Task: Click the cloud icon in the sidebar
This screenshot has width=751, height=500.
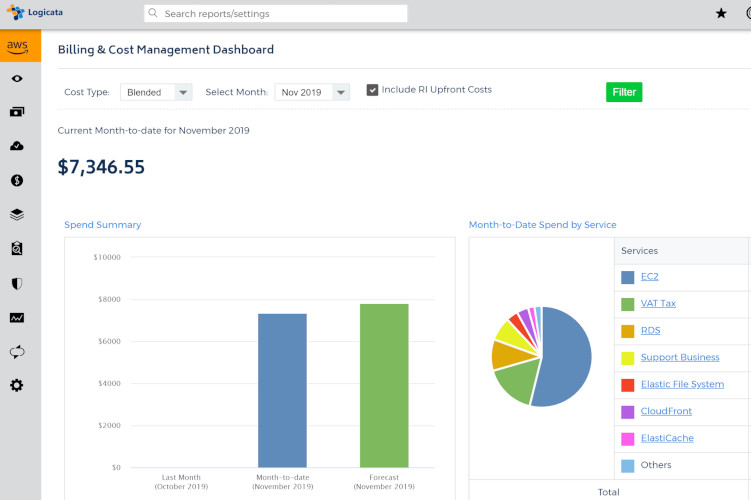Action: click(17, 147)
